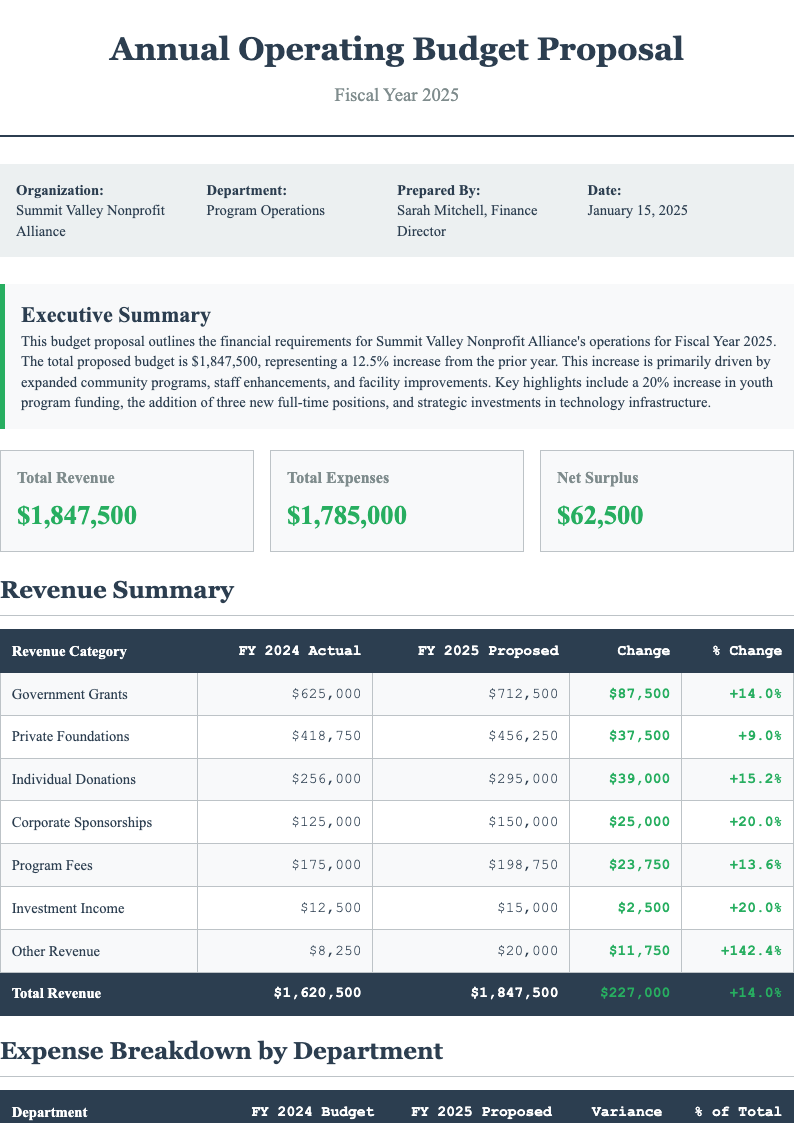Click the Private Foundations FY 2025 Proposed amount
The width and height of the screenshot is (794, 1123).
[523, 736]
